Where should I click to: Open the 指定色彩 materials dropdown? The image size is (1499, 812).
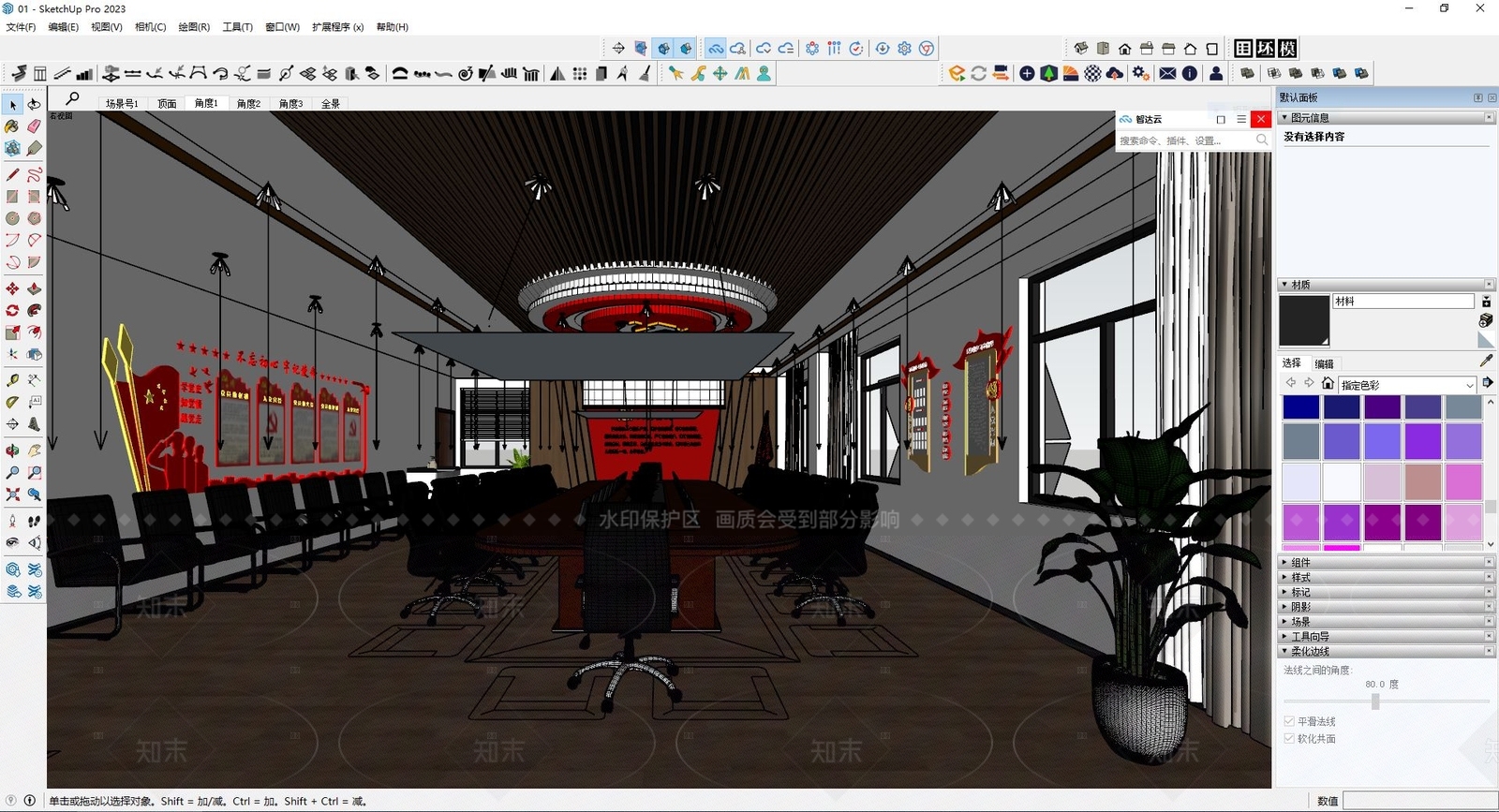tap(1407, 385)
